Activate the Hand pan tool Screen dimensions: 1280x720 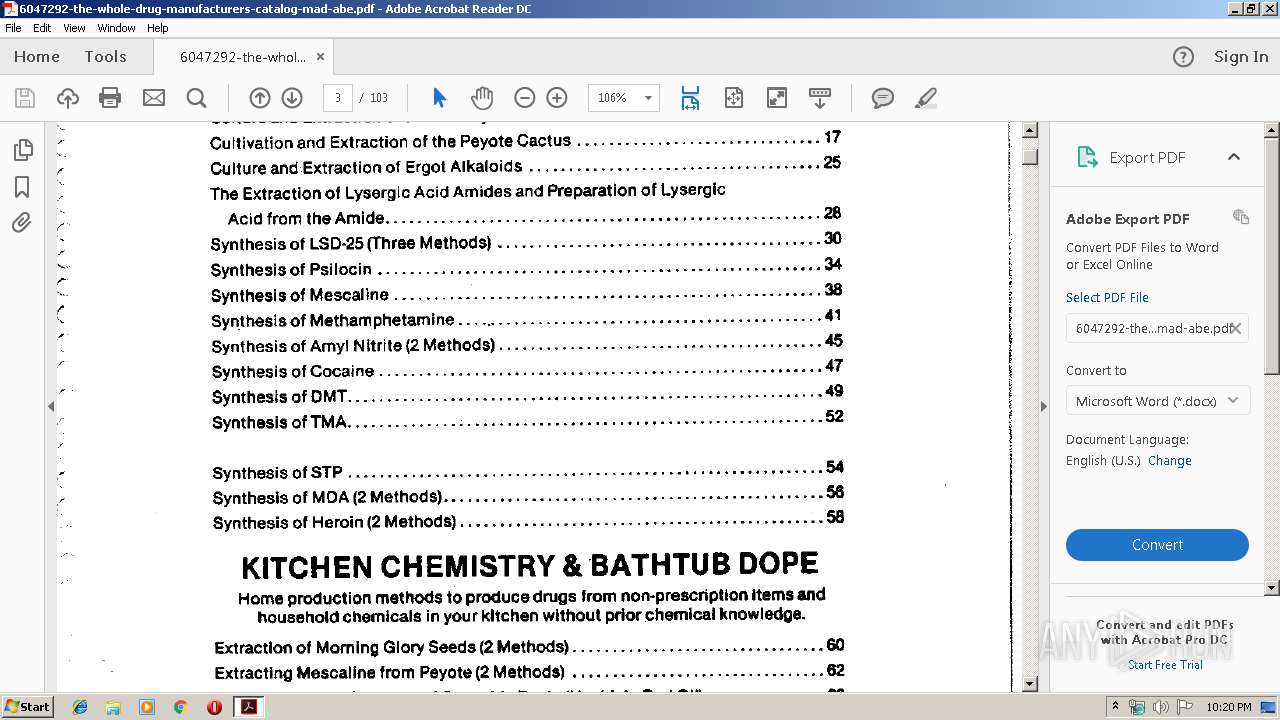coord(482,98)
